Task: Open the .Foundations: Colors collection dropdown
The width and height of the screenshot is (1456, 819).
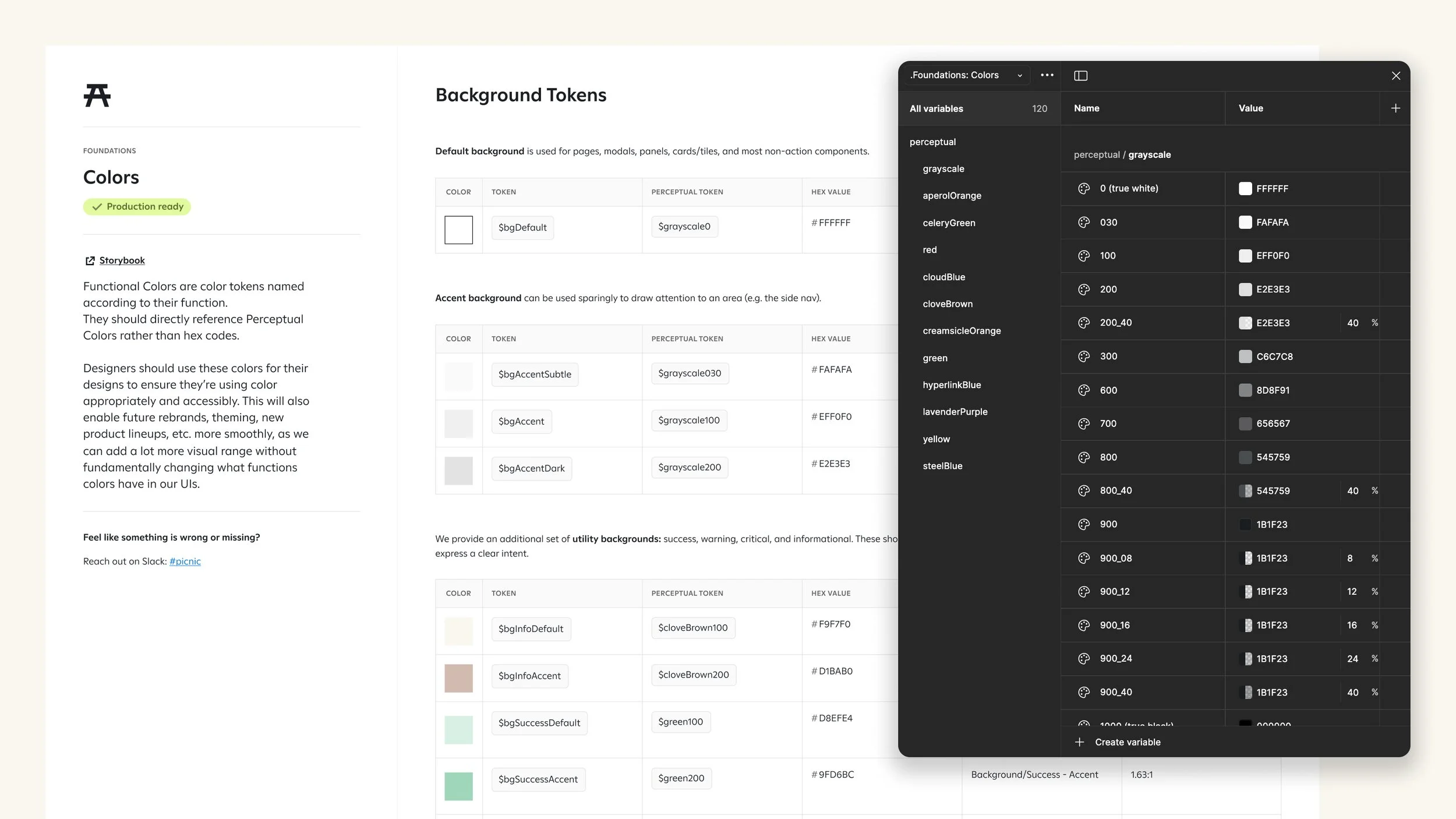Action: click(966, 75)
